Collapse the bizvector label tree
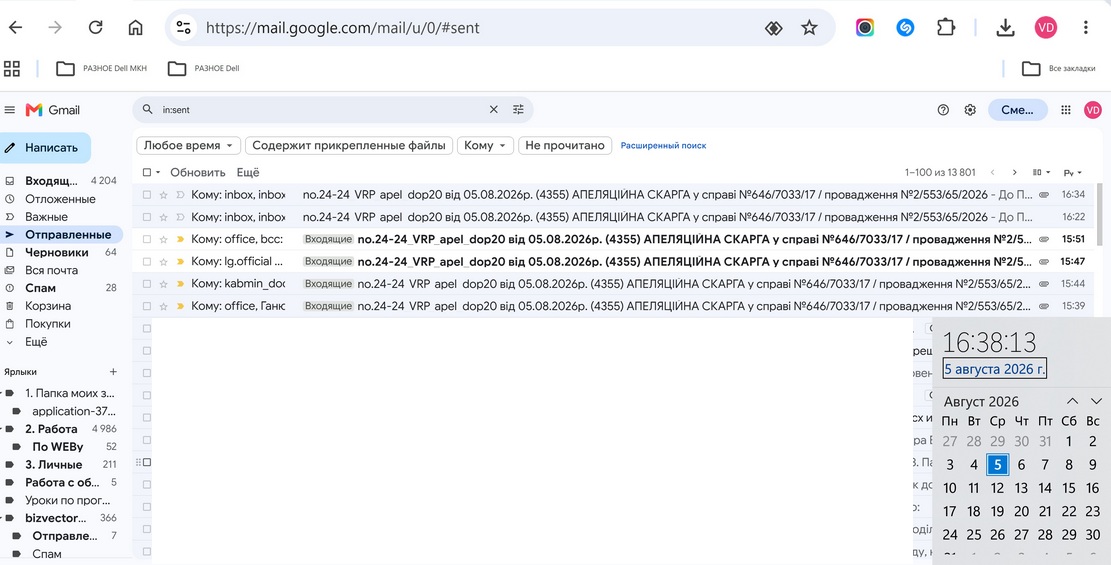The height and width of the screenshot is (565, 1111). [x=3, y=518]
